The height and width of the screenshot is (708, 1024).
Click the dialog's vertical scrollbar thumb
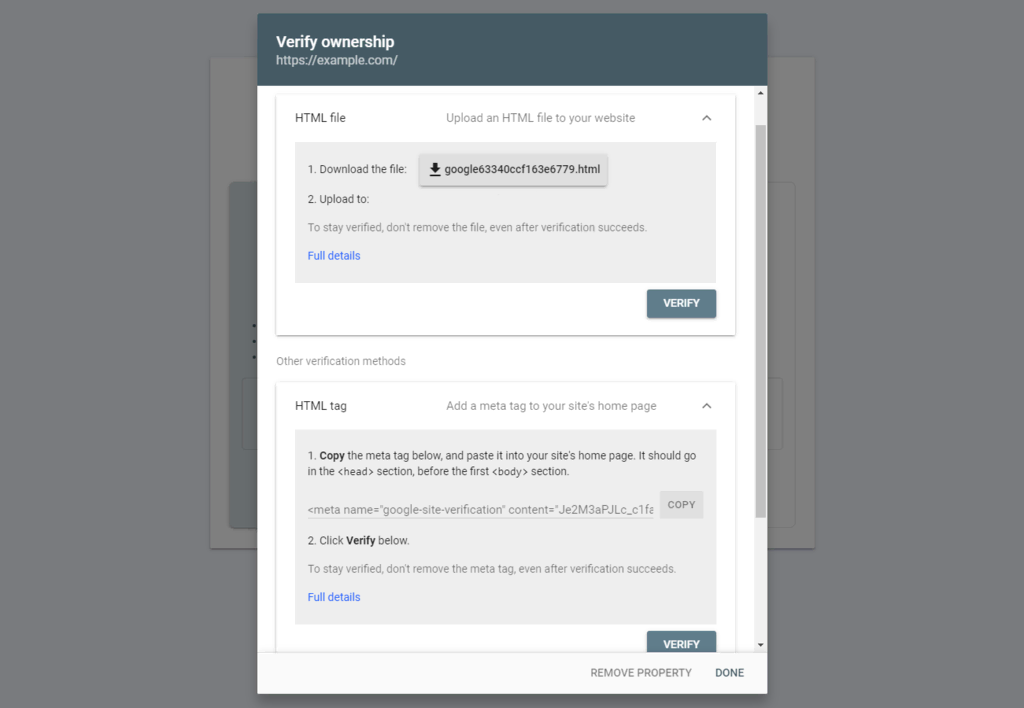(x=760, y=320)
